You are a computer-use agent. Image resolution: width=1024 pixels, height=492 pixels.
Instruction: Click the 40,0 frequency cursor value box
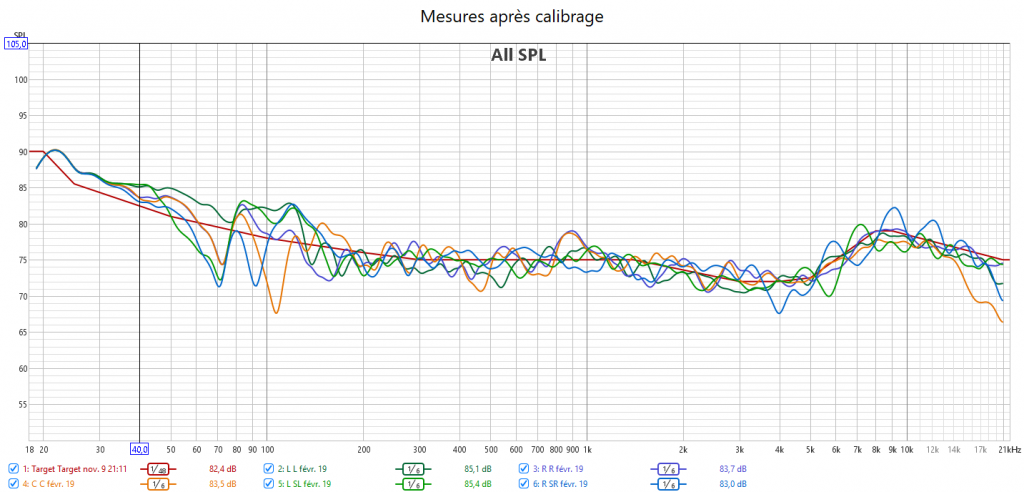point(139,450)
